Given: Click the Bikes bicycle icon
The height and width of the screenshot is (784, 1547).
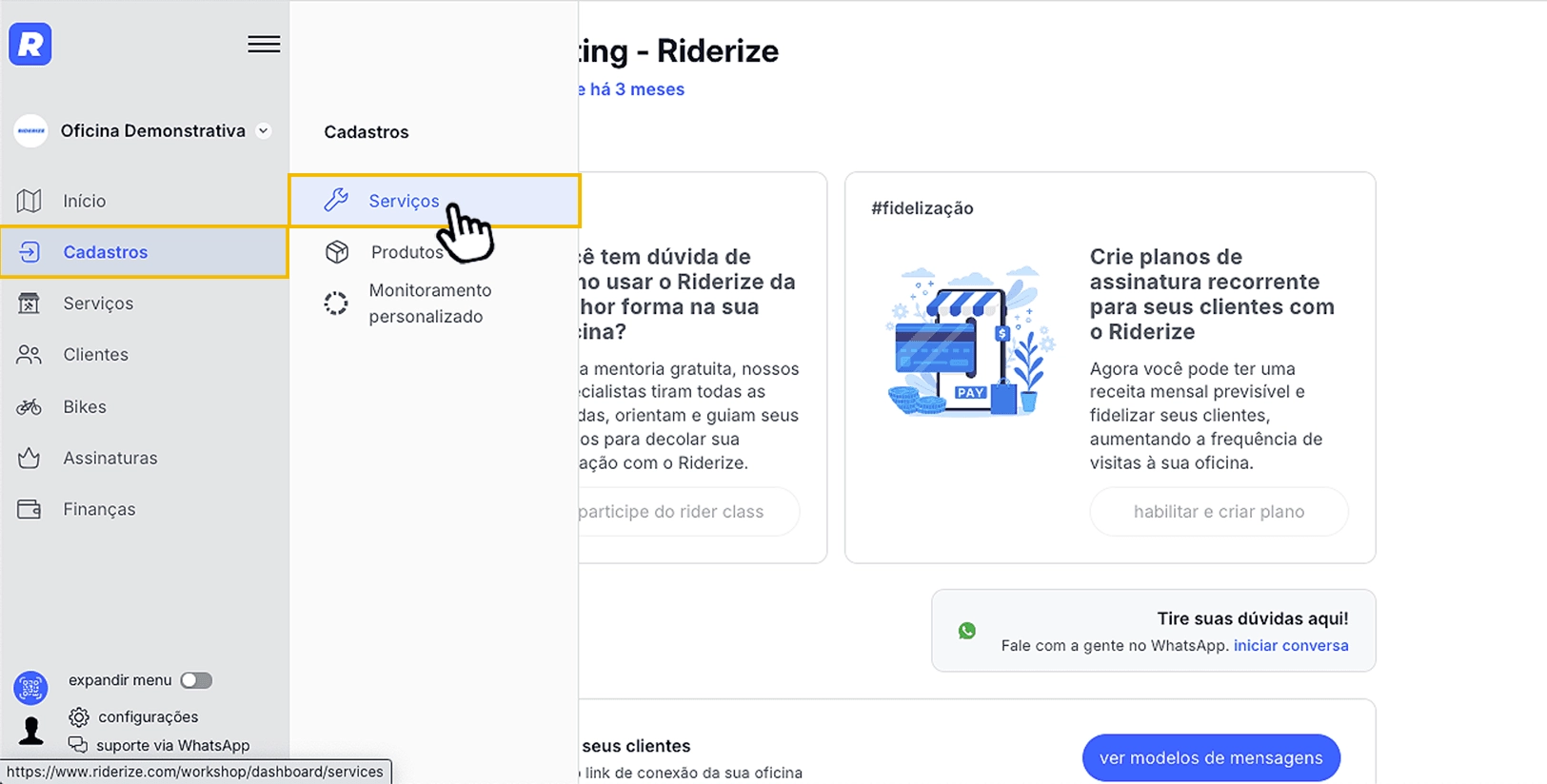Looking at the screenshot, I should point(30,407).
